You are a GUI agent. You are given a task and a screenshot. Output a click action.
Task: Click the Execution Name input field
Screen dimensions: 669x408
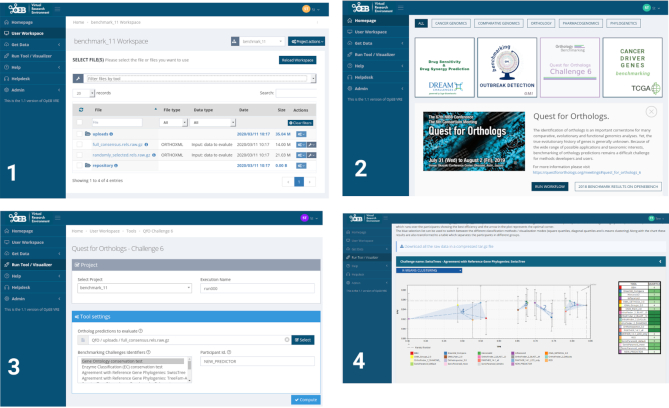coord(258,288)
